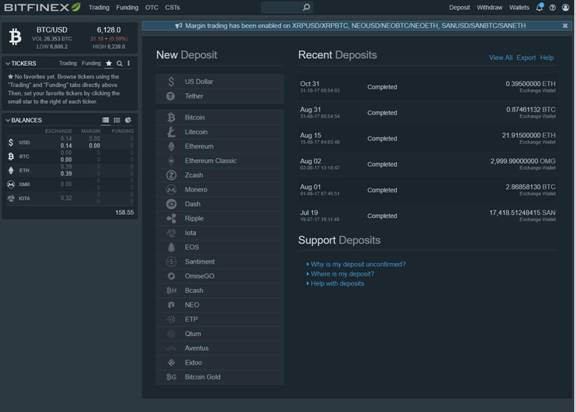This screenshot has height=412, width=576.
Task: Open tickers options menu dots
Action: click(x=129, y=64)
